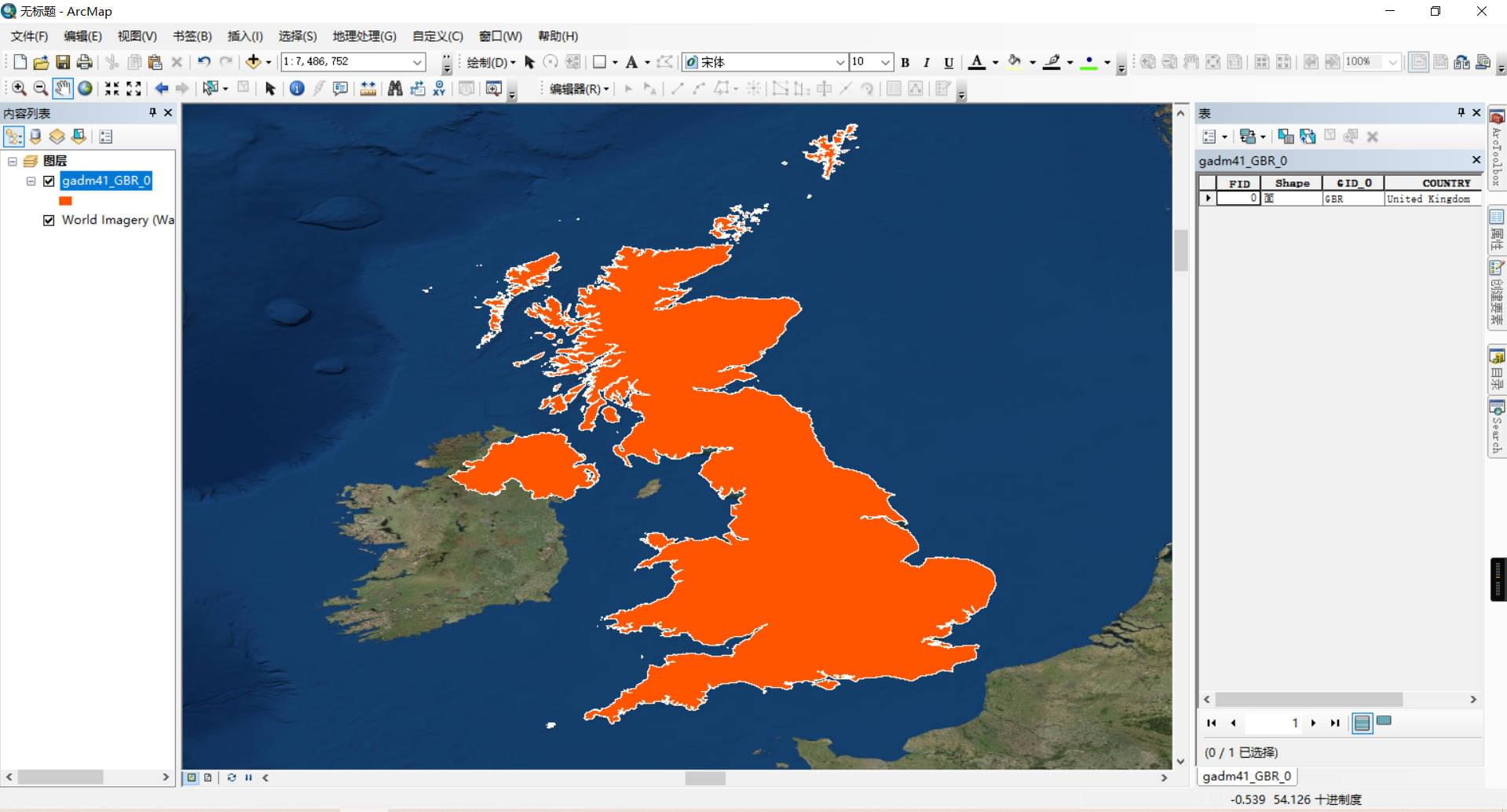Click the font color A swatch
The width and height of the screenshot is (1507, 812).
(977, 62)
